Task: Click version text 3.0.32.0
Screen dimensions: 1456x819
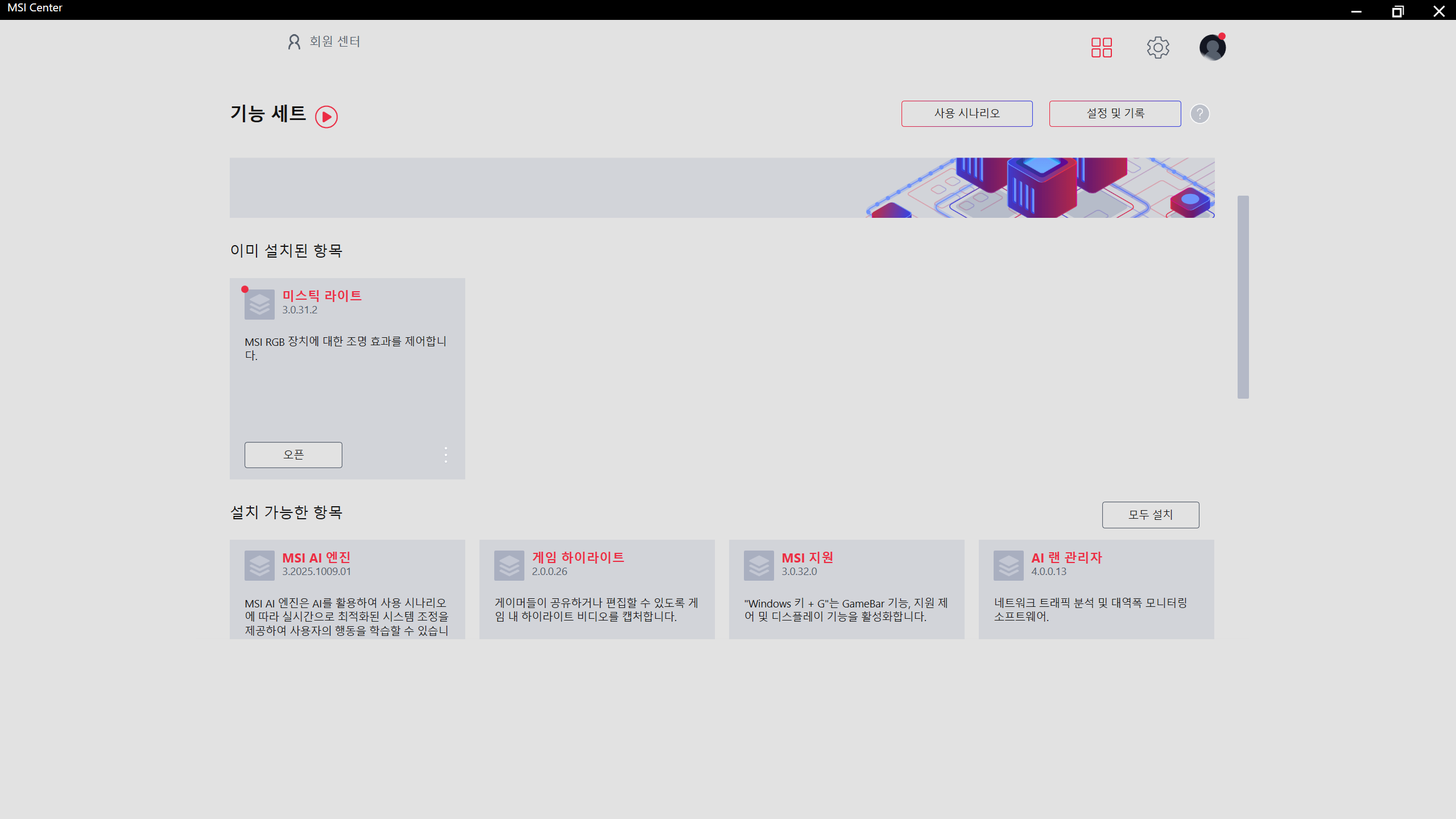Action: point(799,572)
